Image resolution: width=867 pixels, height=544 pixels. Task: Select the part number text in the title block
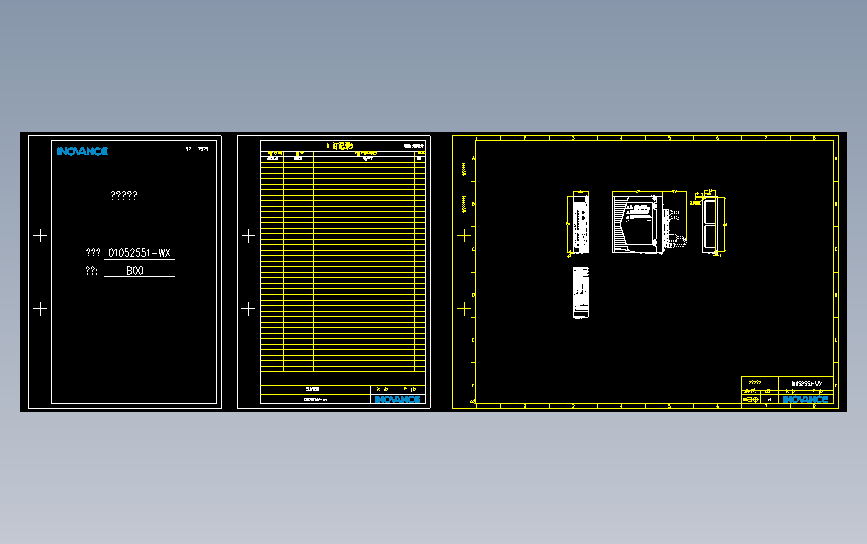click(x=806, y=383)
